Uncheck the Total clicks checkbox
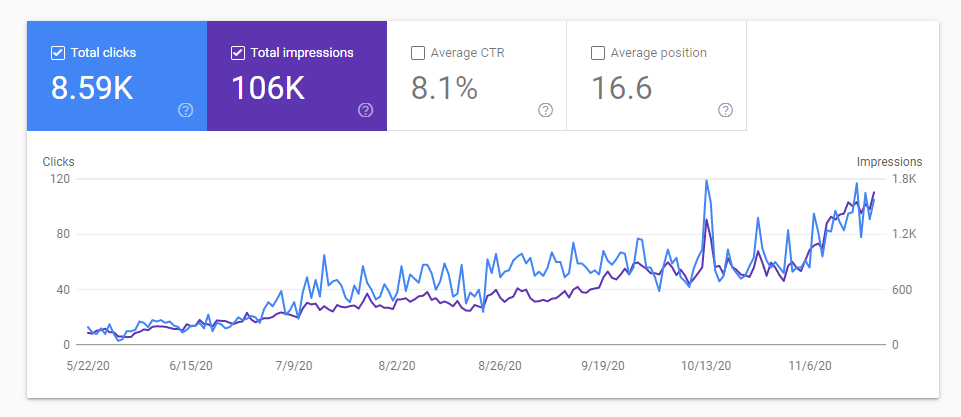This screenshot has height=417, width=961. [x=58, y=53]
